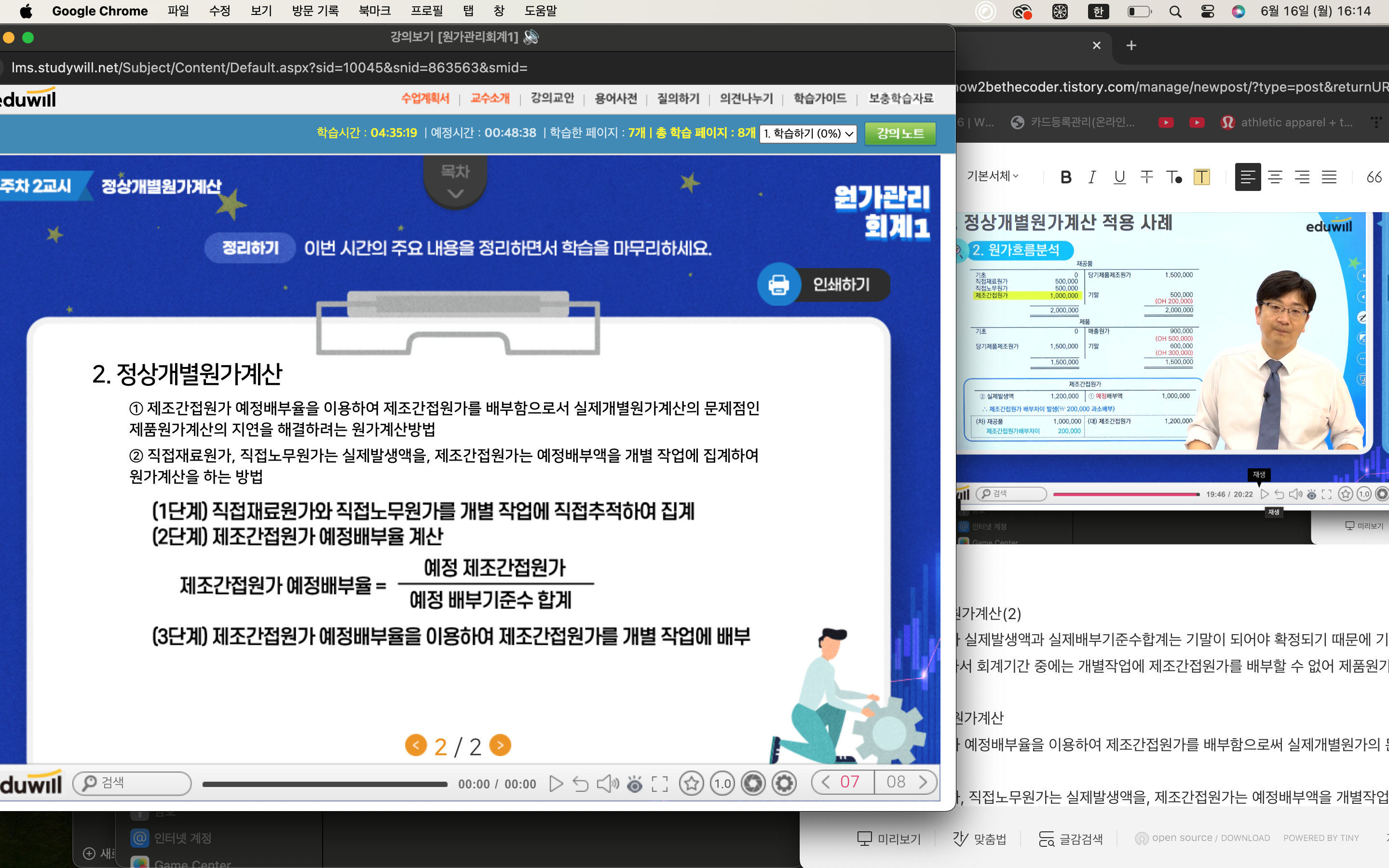Open the 기본서체 font dropdown
Image resolution: width=1389 pixels, height=868 pixels.
point(993,176)
